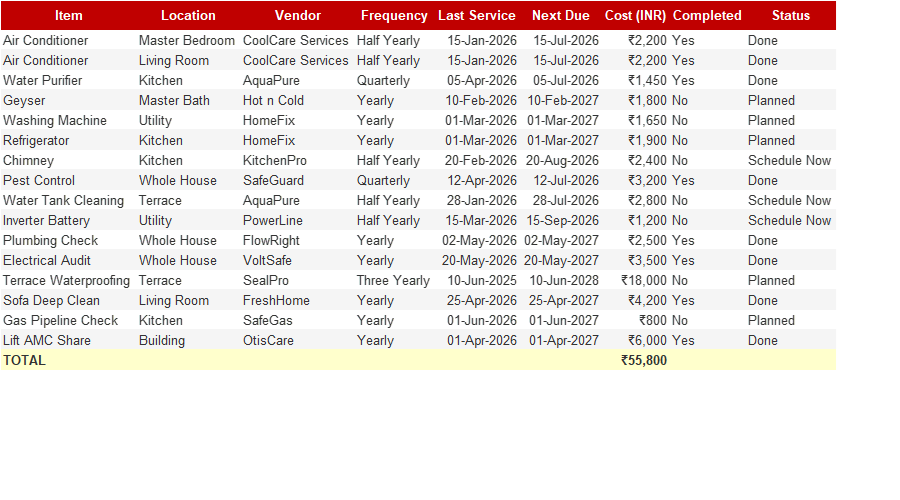Select the Location column header
The height and width of the screenshot is (500, 900).
click(x=188, y=15)
